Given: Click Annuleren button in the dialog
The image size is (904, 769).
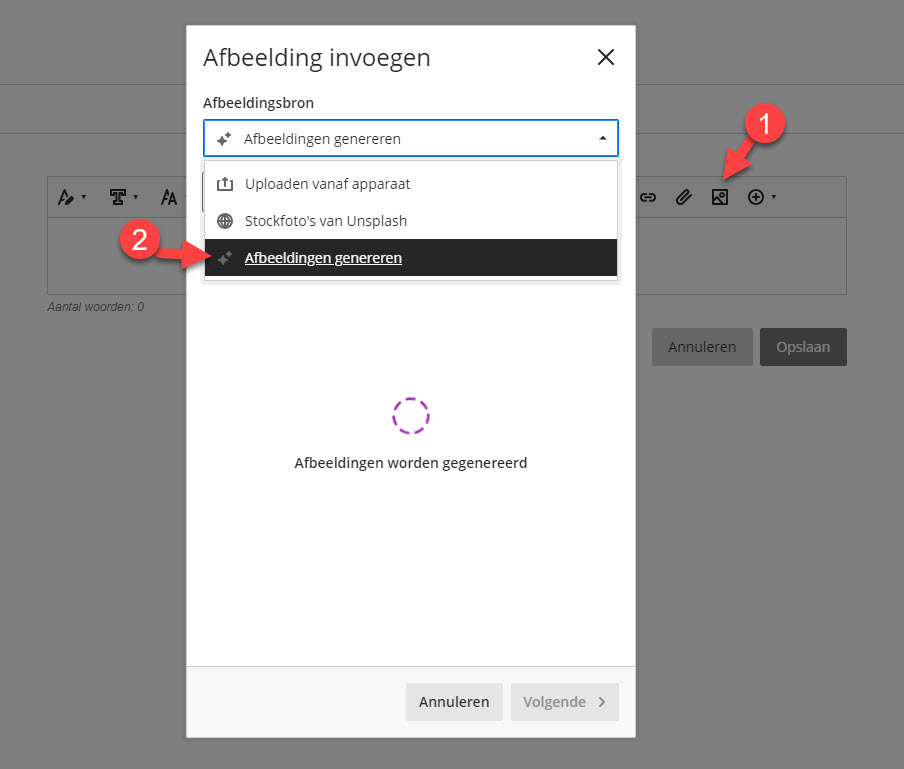Looking at the screenshot, I should pos(454,702).
